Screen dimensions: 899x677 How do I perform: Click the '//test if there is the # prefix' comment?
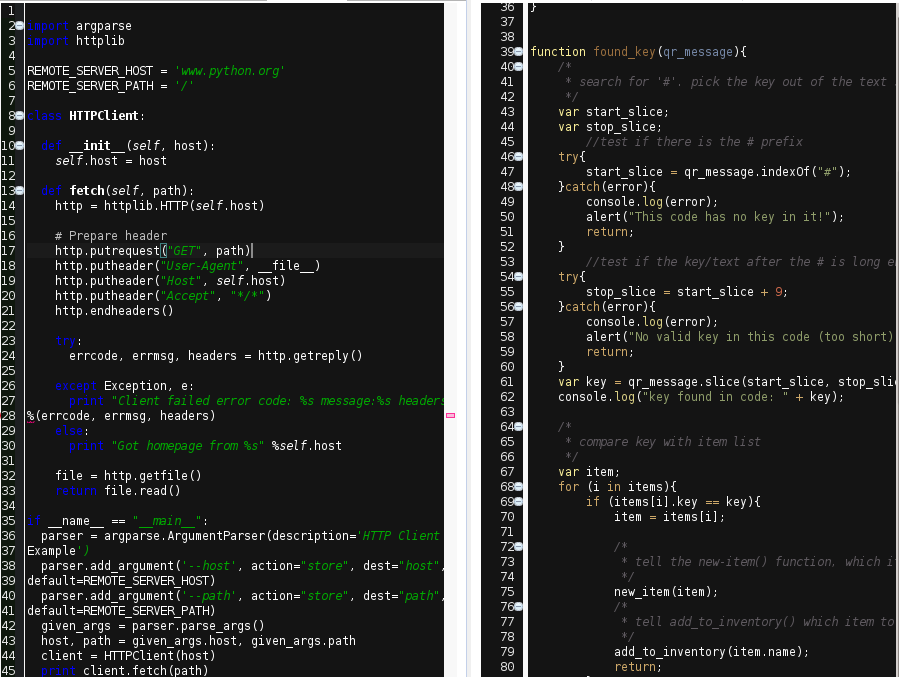coord(694,142)
